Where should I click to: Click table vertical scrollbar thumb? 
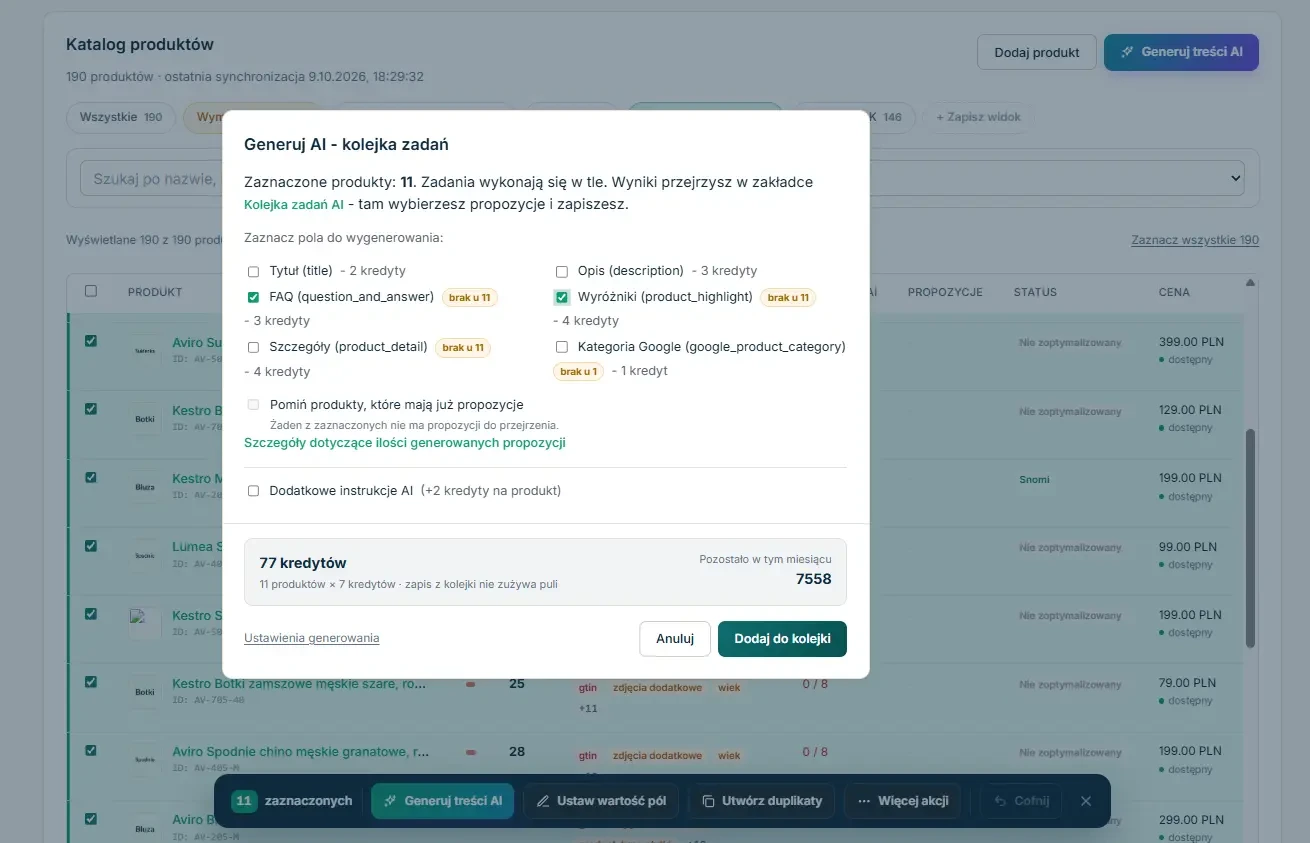tap(1250, 538)
